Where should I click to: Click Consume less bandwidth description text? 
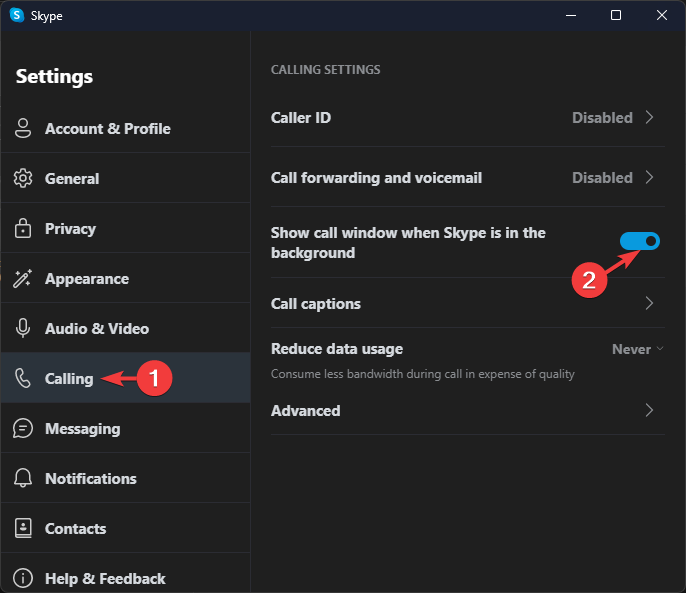[423, 374]
